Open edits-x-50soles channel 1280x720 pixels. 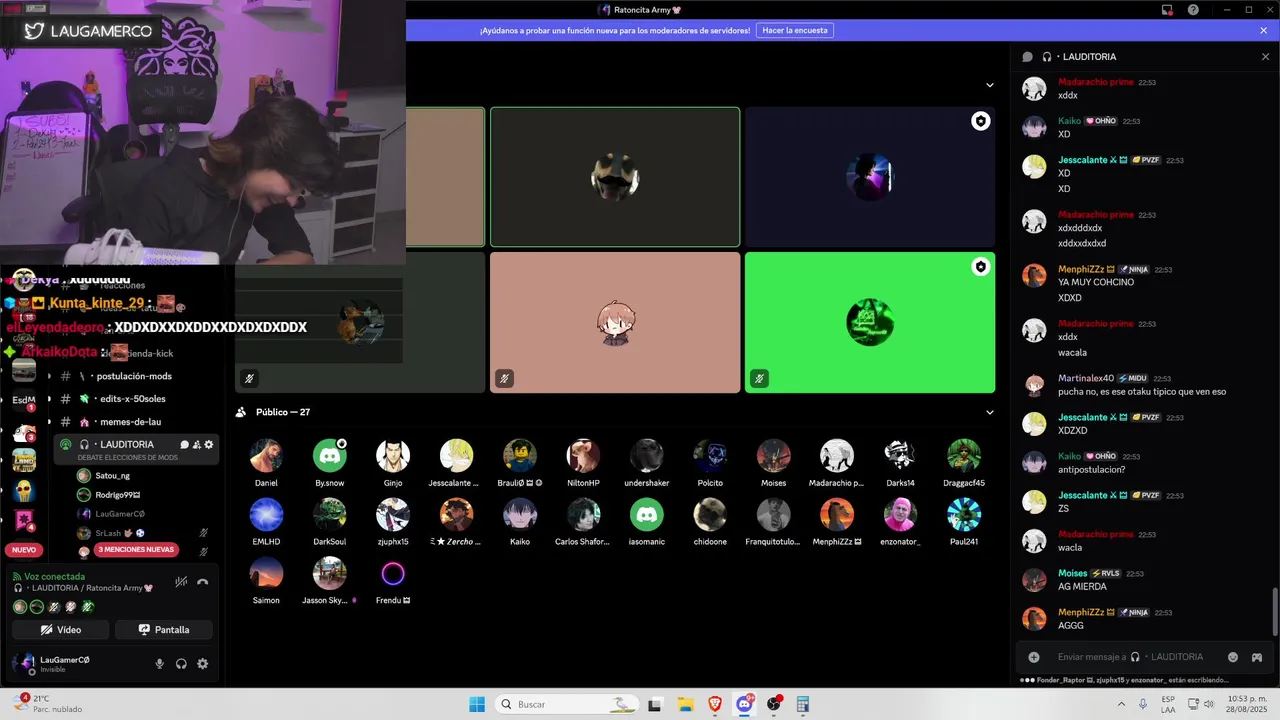(134, 399)
